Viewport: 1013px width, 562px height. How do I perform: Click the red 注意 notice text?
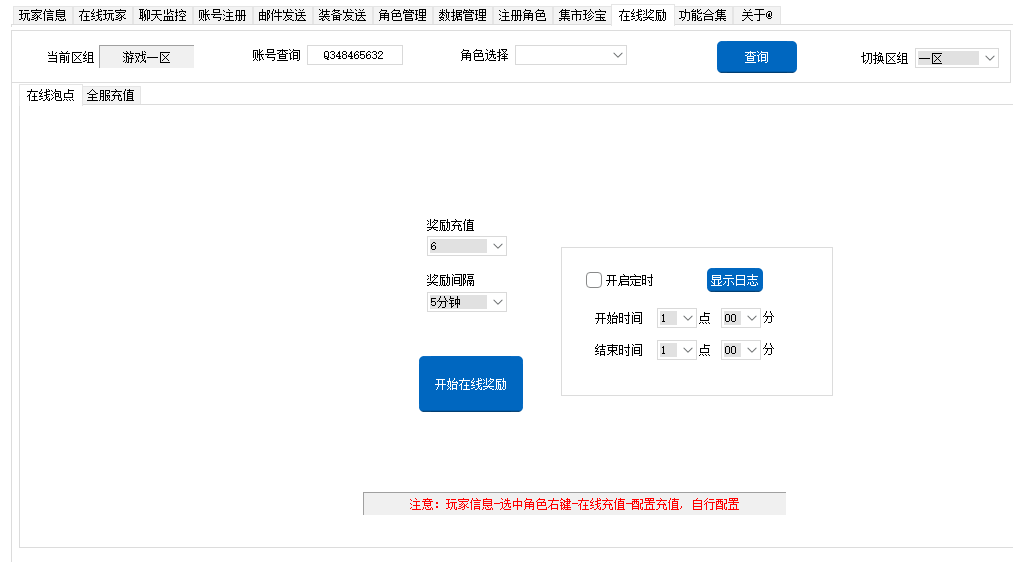[574, 505]
